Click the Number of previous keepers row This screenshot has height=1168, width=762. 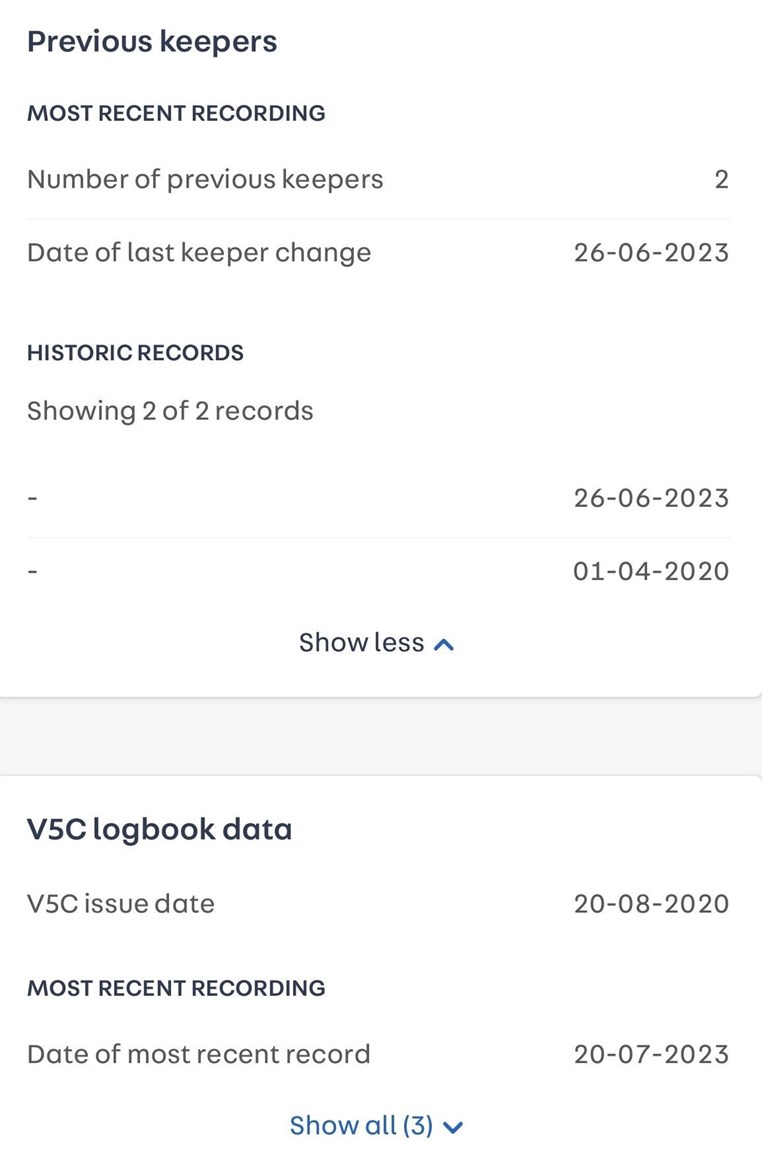[378, 180]
